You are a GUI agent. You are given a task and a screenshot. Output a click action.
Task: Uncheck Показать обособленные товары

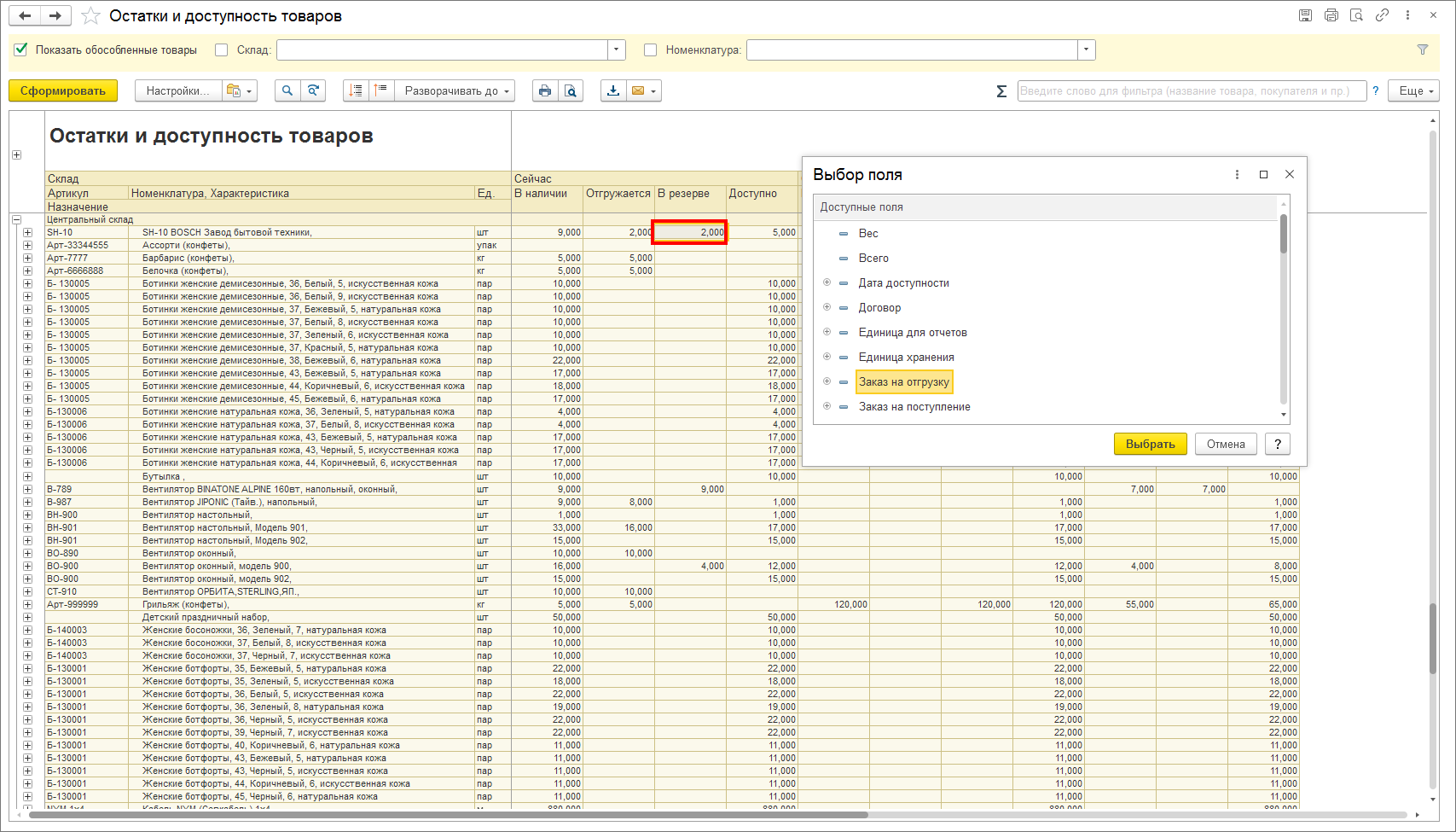21,49
